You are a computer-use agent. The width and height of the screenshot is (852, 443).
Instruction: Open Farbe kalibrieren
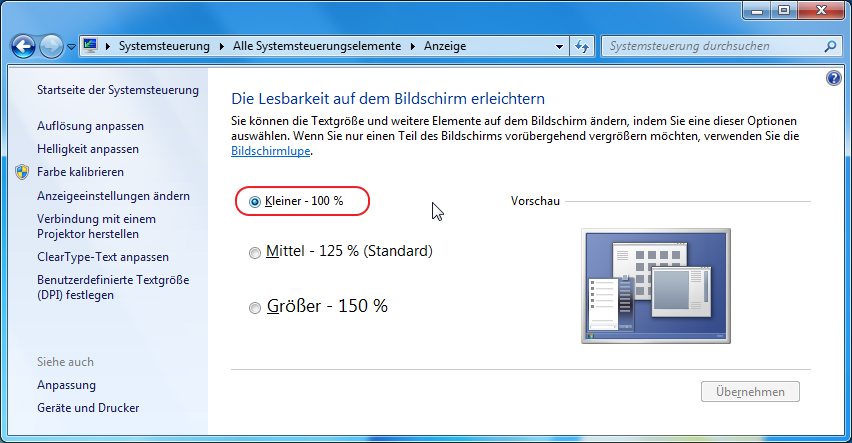80,172
